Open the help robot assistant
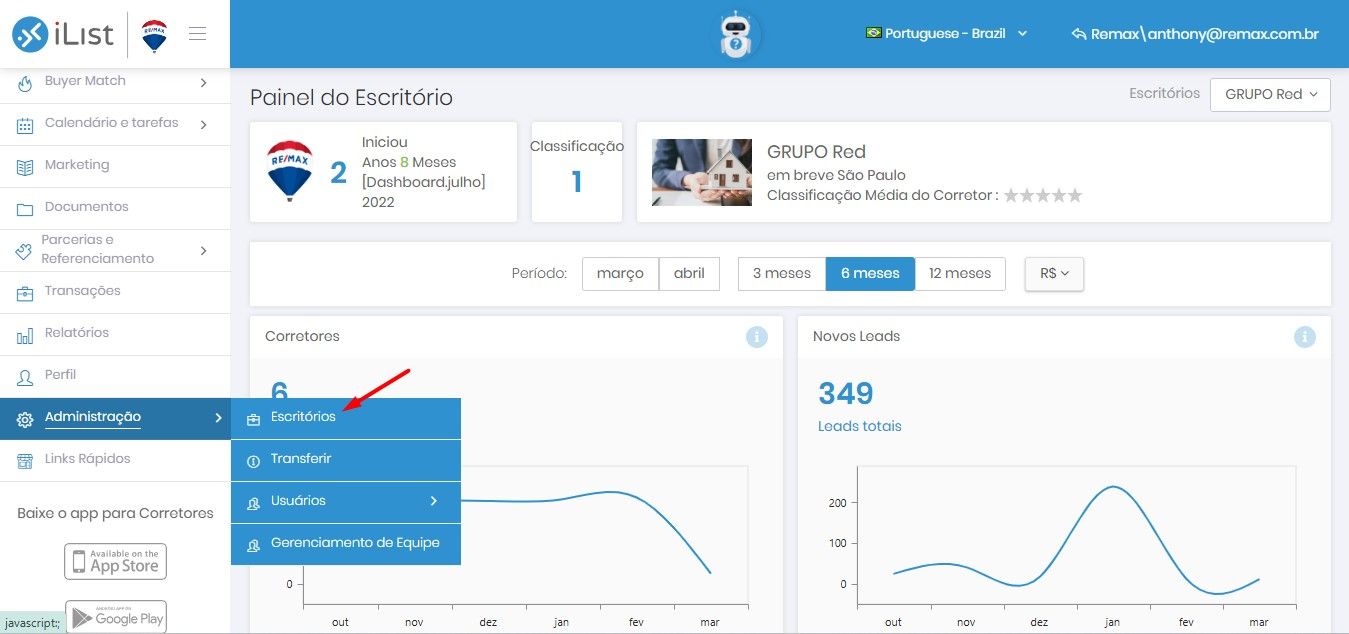 736,34
